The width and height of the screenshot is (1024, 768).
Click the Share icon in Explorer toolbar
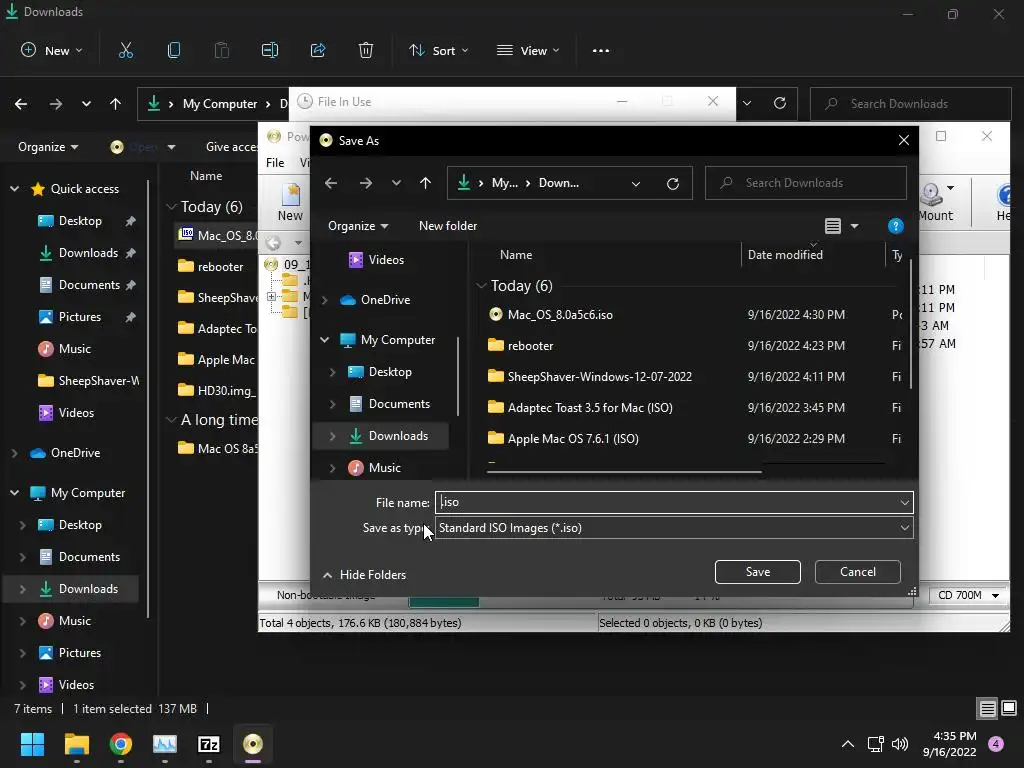tap(318, 50)
